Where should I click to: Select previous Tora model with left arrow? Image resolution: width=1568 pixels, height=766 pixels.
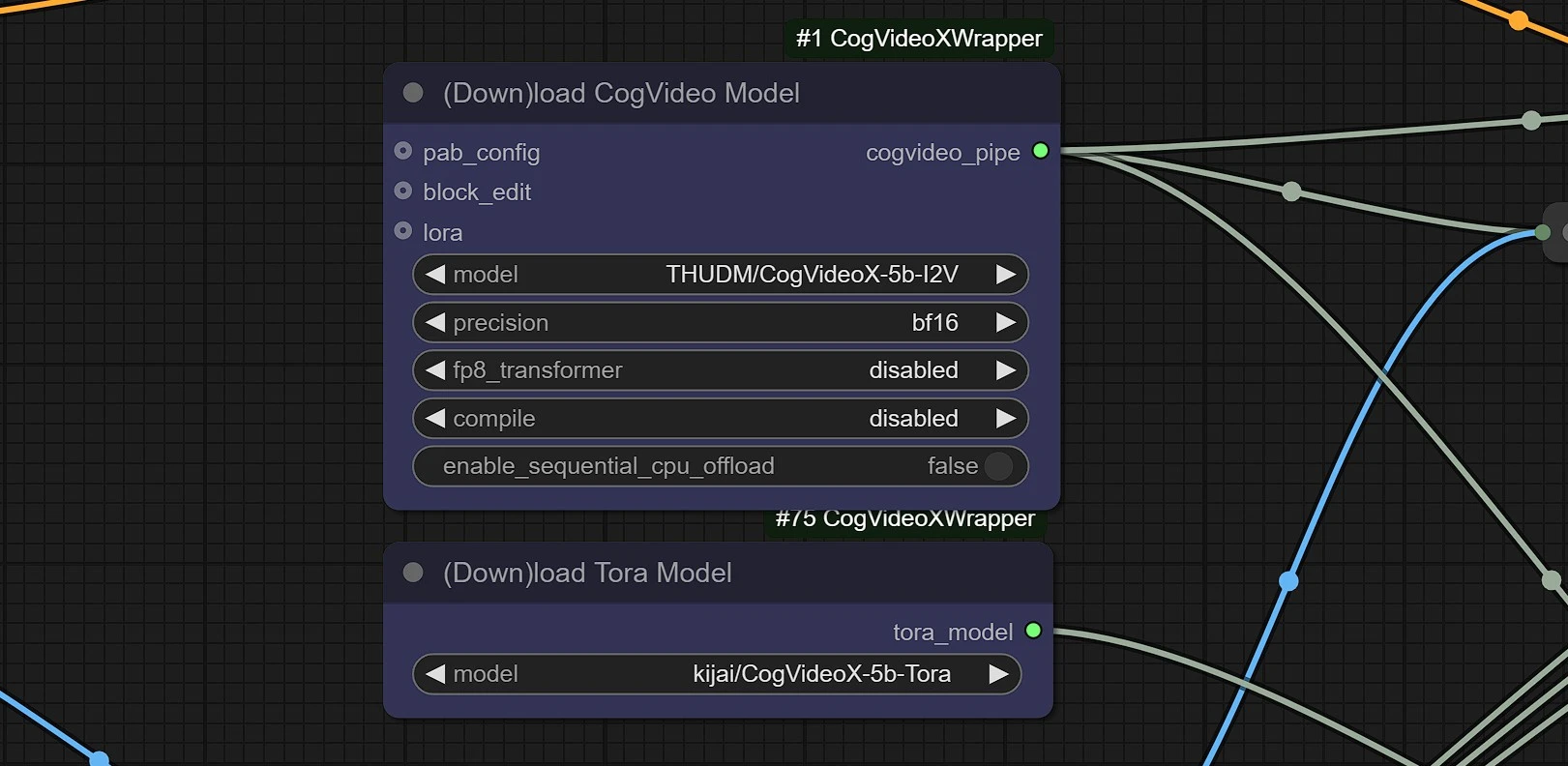tap(435, 674)
